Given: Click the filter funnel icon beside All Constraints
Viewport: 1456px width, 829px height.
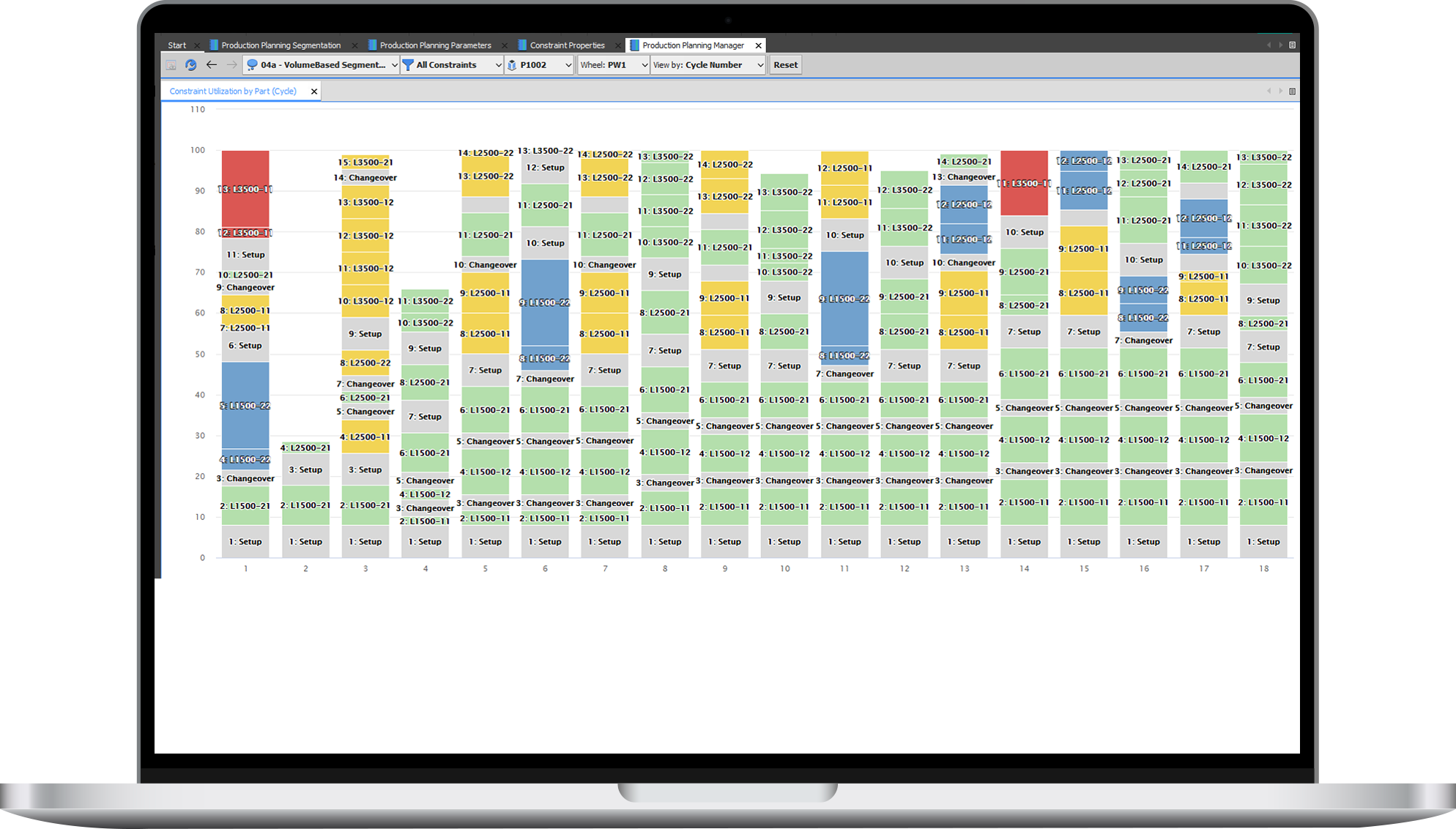Looking at the screenshot, I should pyautogui.click(x=407, y=64).
